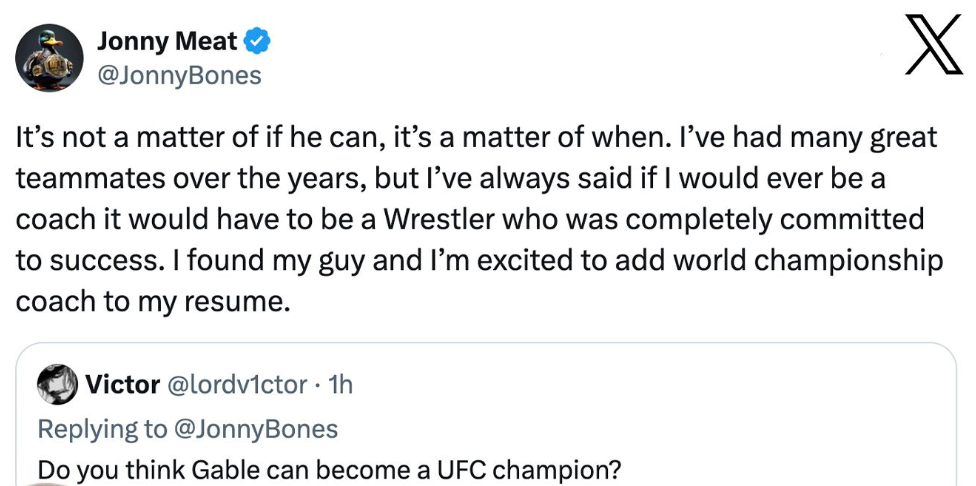Click the Jonny Meat display name

point(167,42)
